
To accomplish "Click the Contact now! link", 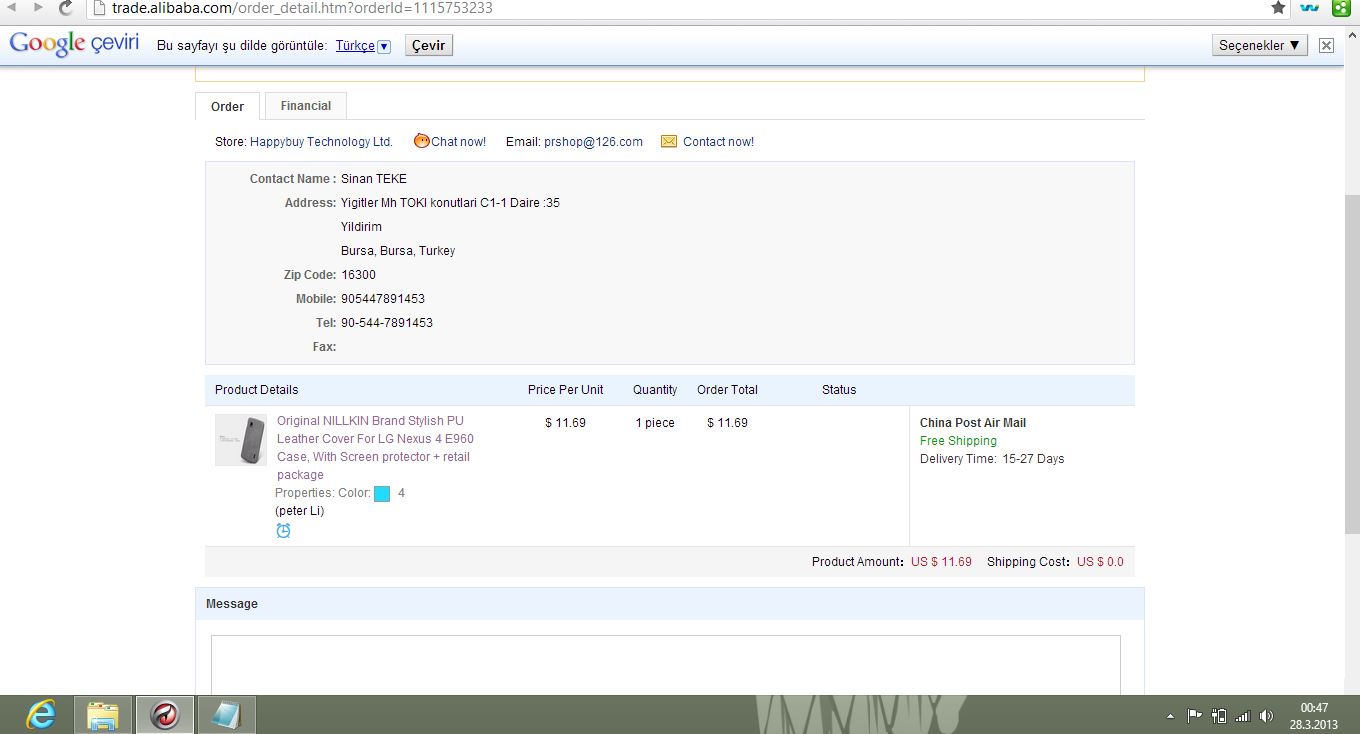I will (718, 142).
